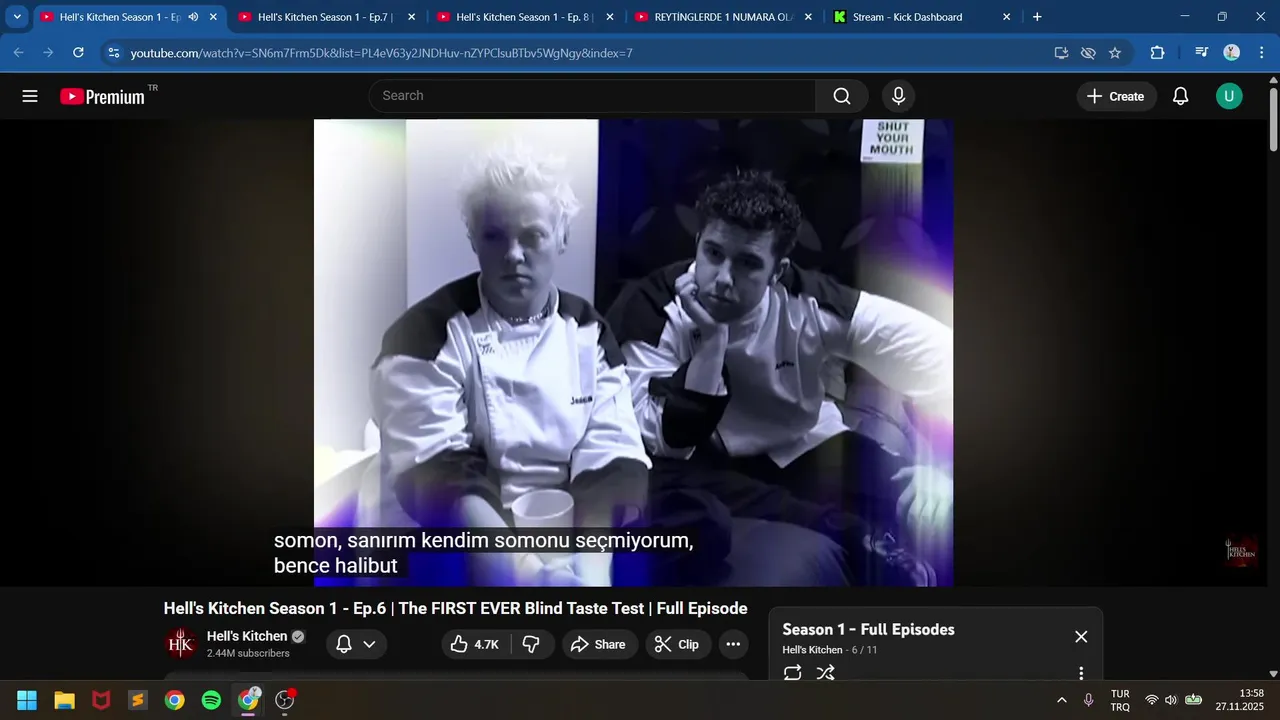Create a Clip of the video
Viewport: 1280px width, 720px height.
(x=677, y=644)
